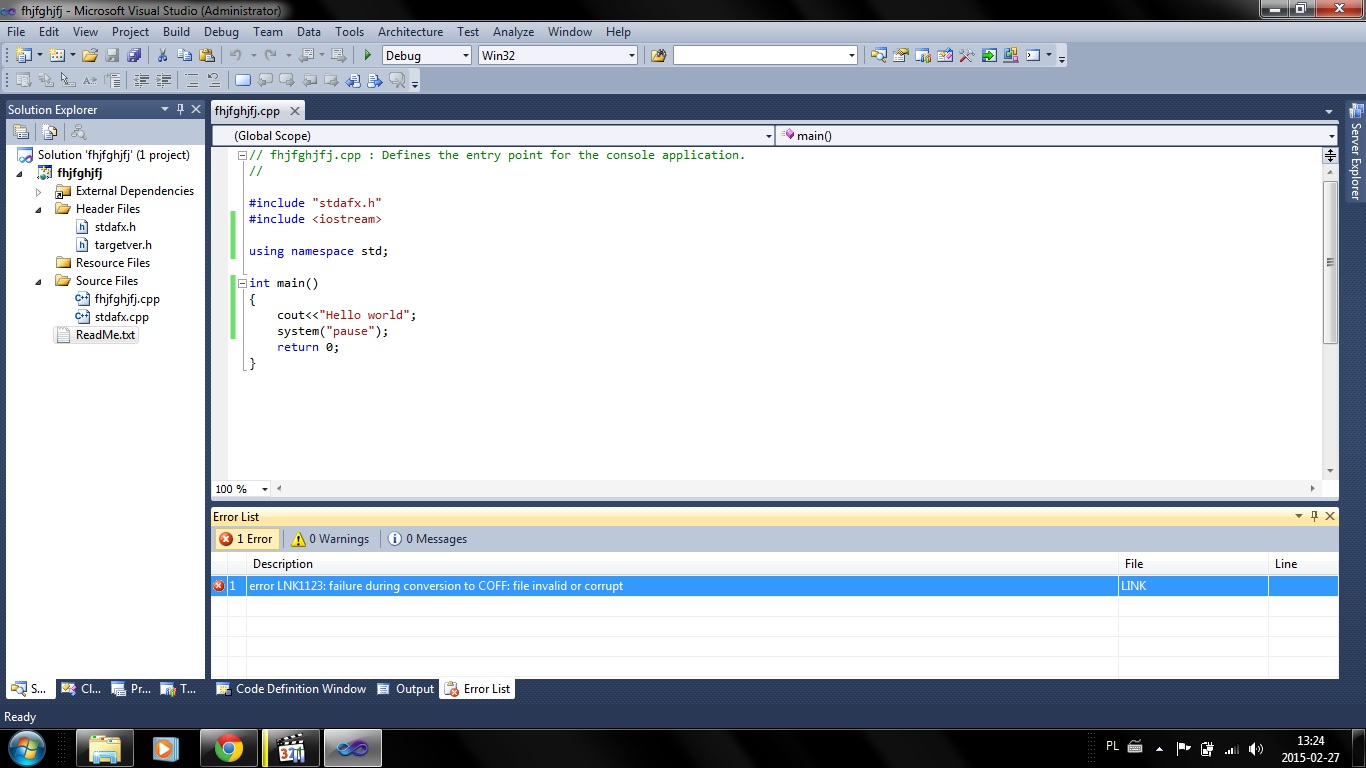Screen dimensions: 1366x768
Task: Switch to the Output tab
Action: click(x=406, y=689)
